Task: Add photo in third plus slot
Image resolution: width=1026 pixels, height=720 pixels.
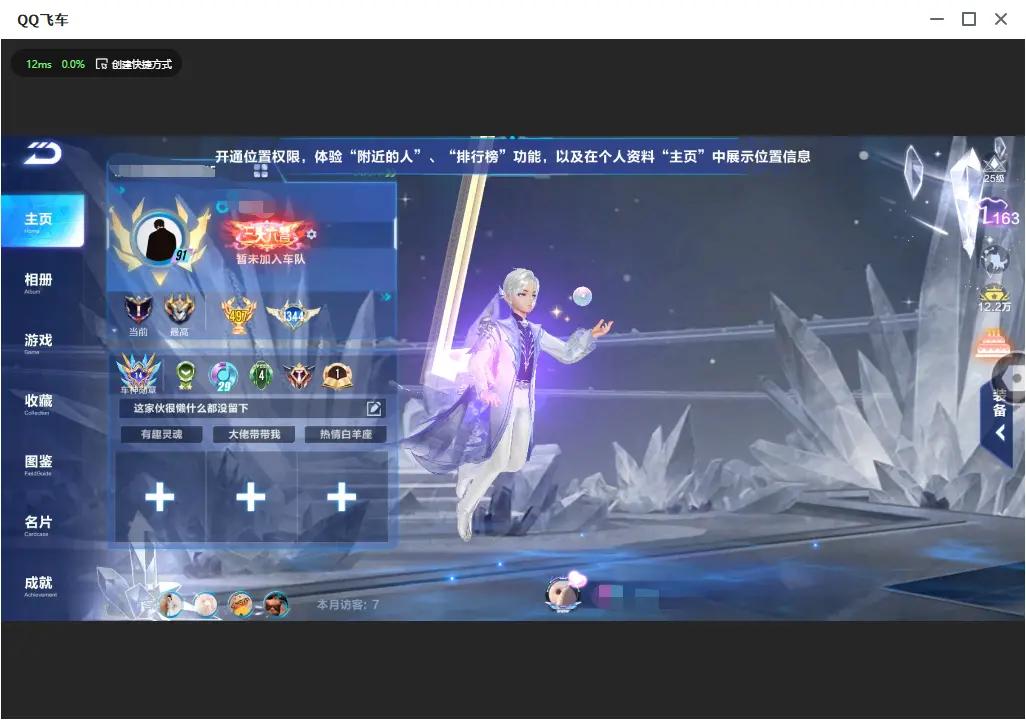Action: pos(342,497)
